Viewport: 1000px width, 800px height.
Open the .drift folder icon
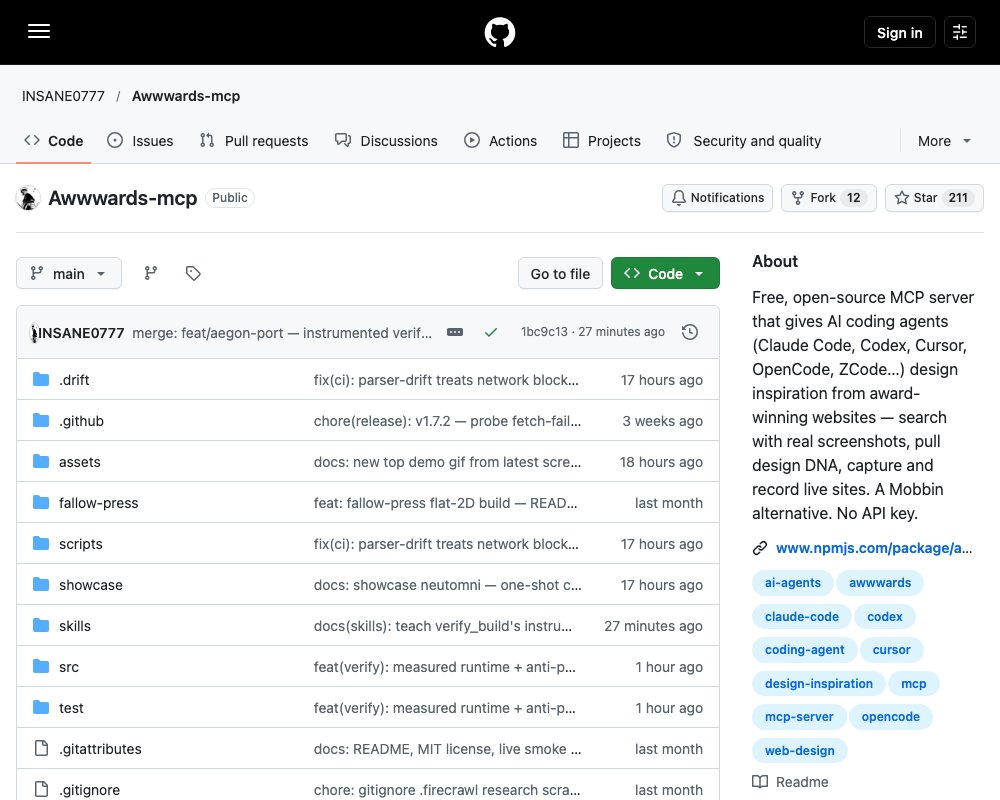(x=41, y=380)
